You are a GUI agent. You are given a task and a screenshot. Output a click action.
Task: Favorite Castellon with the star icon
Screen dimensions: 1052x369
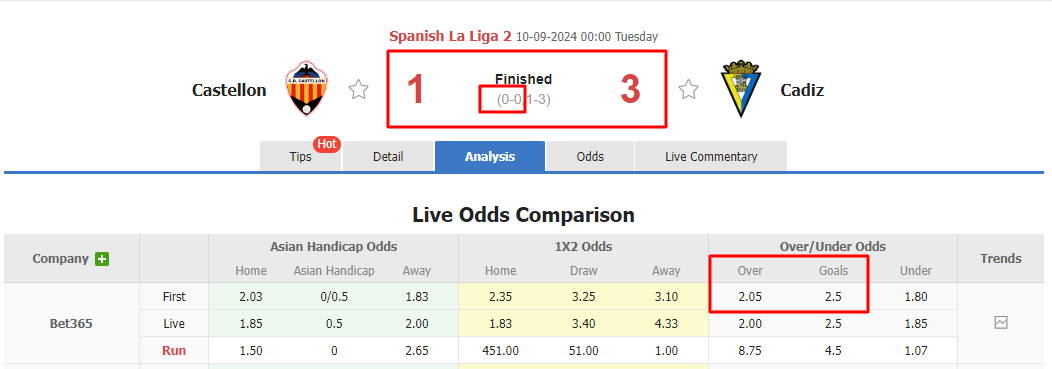click(x=359, y=89)
